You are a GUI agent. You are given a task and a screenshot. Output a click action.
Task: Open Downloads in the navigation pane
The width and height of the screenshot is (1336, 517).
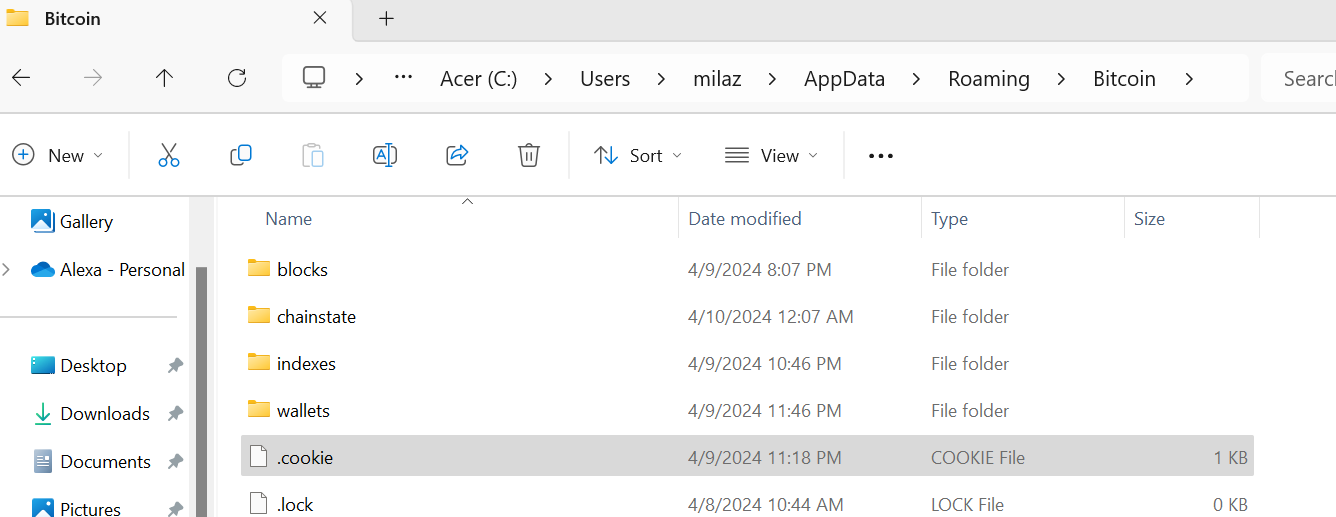coord(91,414)
